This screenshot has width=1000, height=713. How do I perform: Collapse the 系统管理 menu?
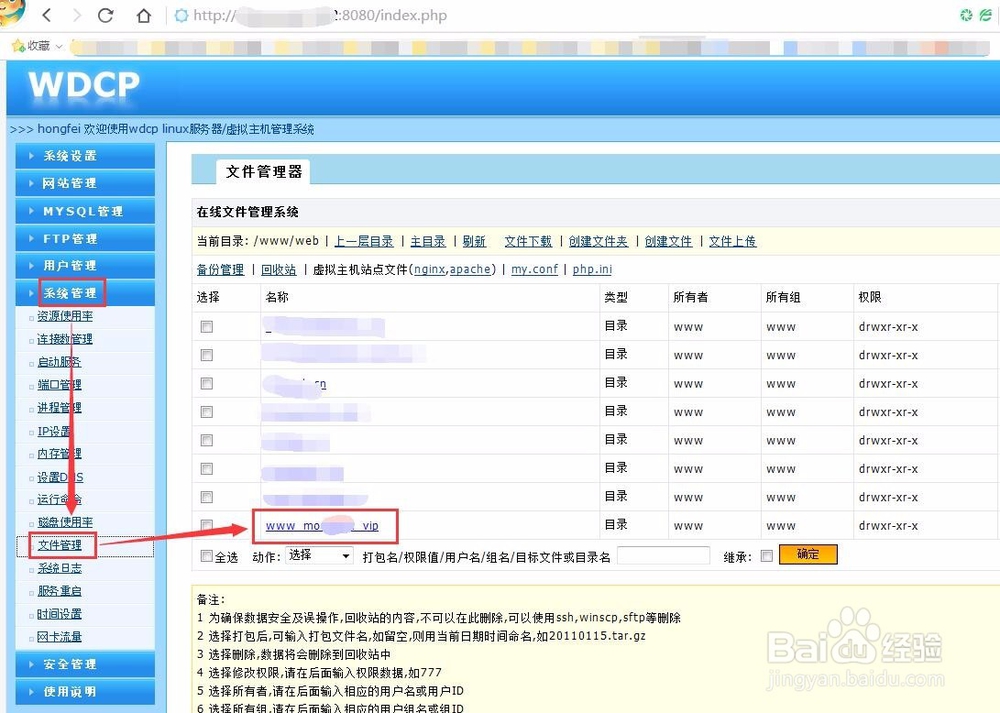[85, 293]
